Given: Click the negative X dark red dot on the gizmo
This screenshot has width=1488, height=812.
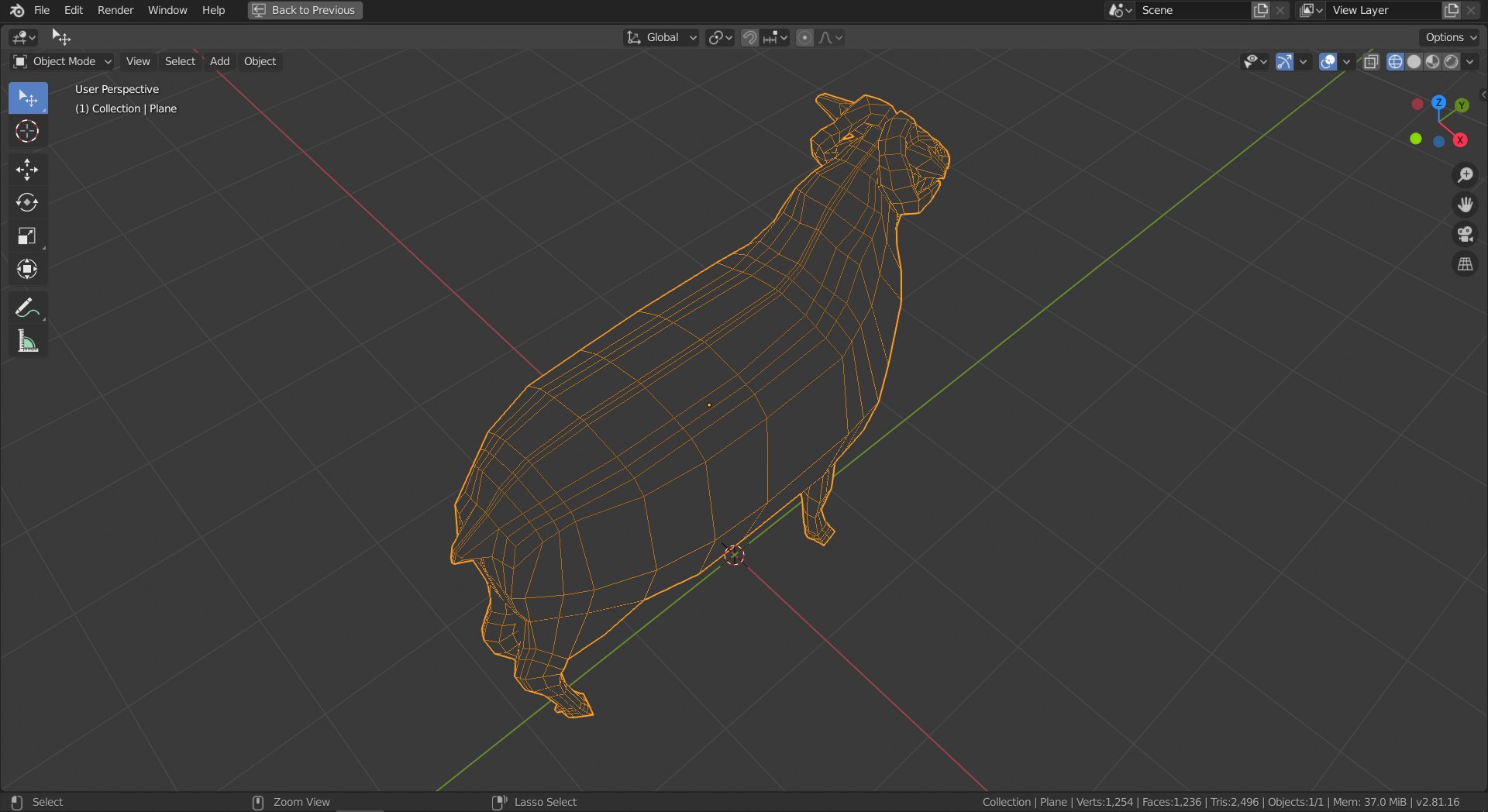Looking at the screenshot, I should (1417, 104).
